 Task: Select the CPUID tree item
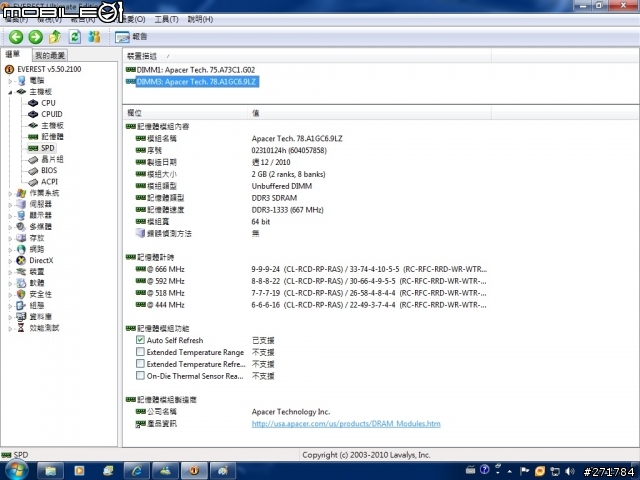click(52, 114)
